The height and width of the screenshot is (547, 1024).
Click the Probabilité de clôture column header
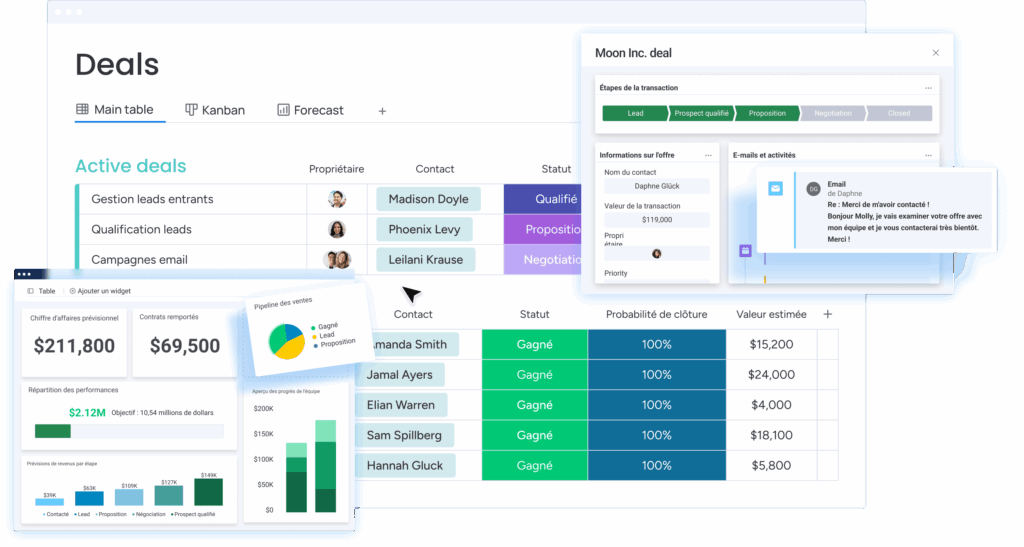[x=656, y=315]
